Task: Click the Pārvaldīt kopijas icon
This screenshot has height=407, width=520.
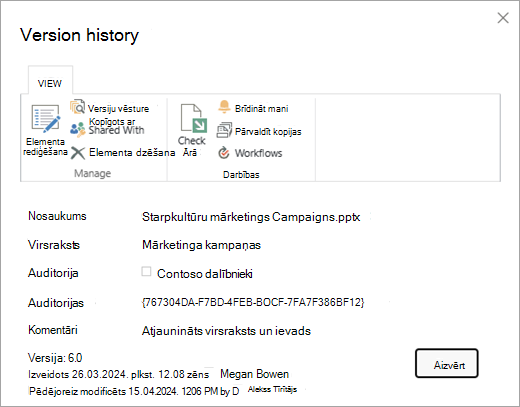Action: click(x=224, y=130)
